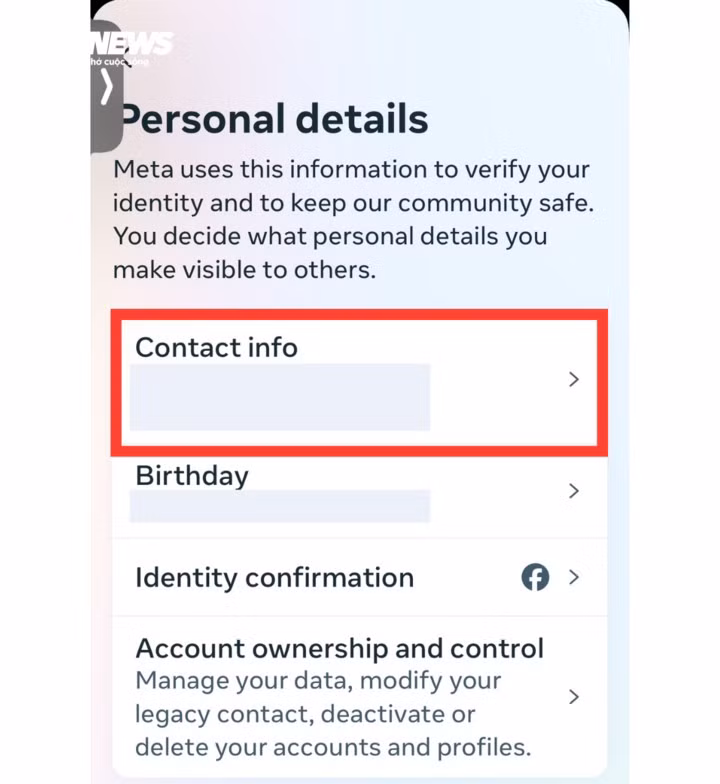Screen dimensions: 720x784
Task: Tap the arrow handle at top-left edge
Action: [x=107, y=89]
